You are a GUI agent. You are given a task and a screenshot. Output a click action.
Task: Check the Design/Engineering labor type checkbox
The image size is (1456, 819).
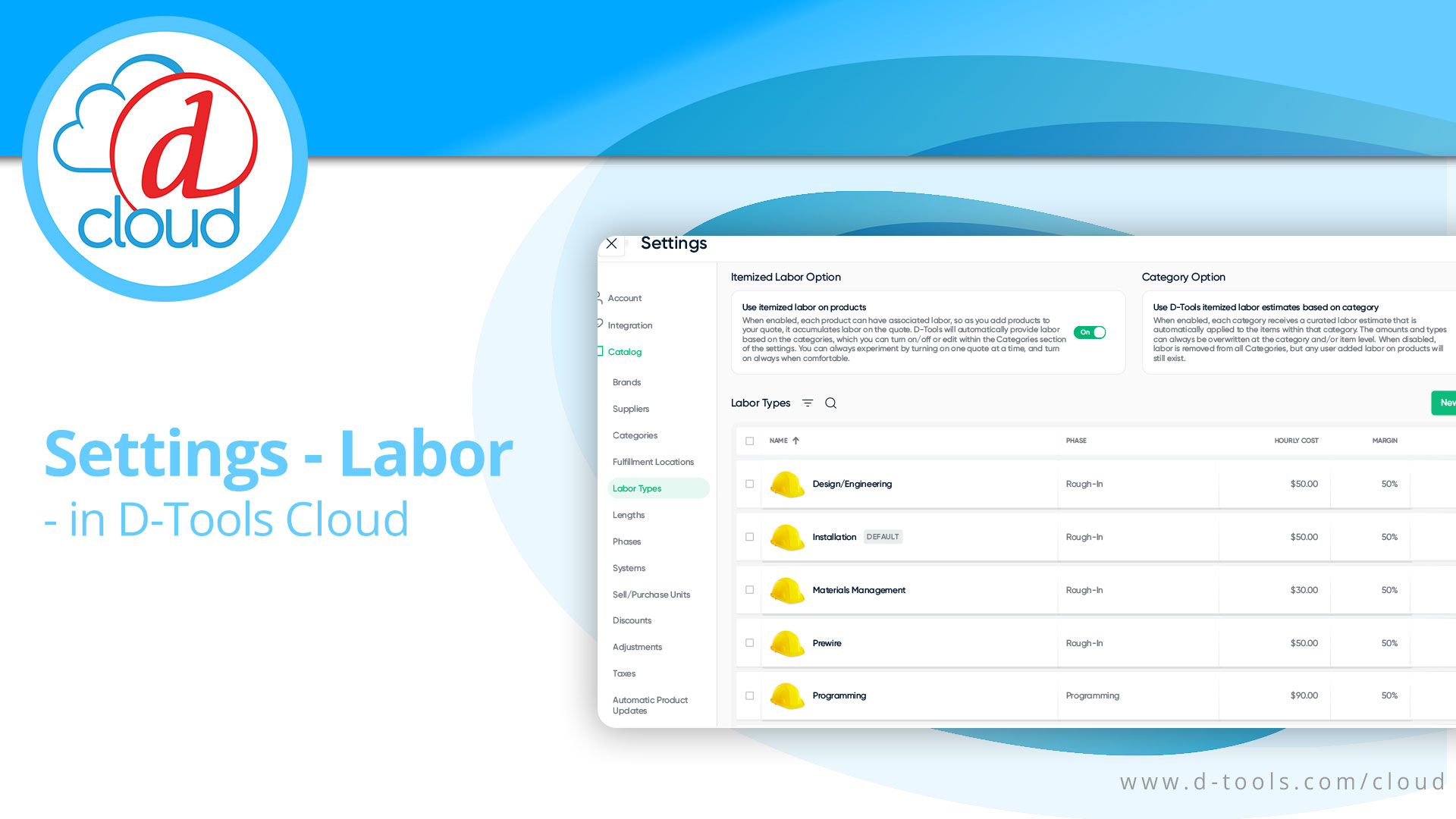tap(749, 484)
